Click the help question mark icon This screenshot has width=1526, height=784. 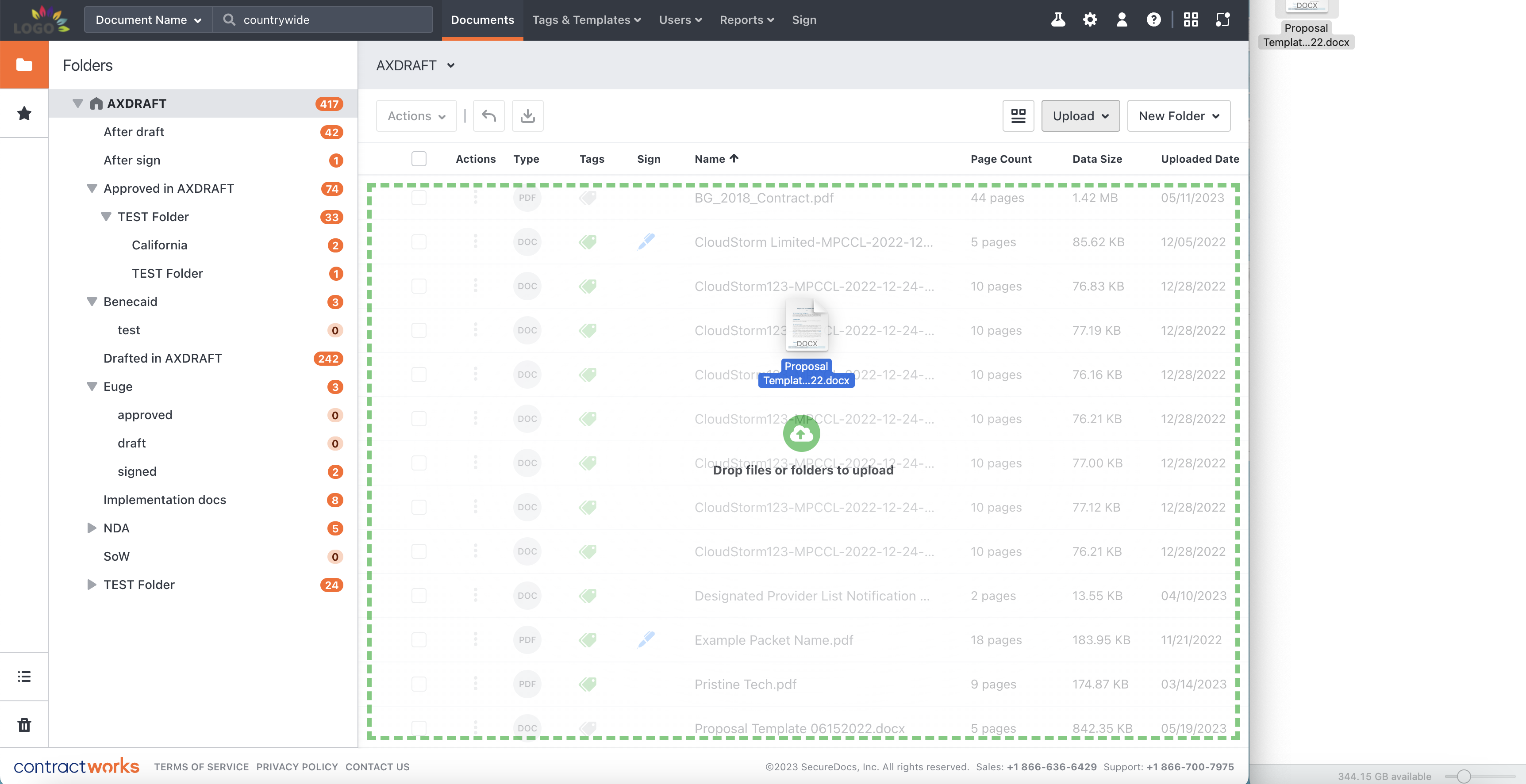tap(1153, 19)
